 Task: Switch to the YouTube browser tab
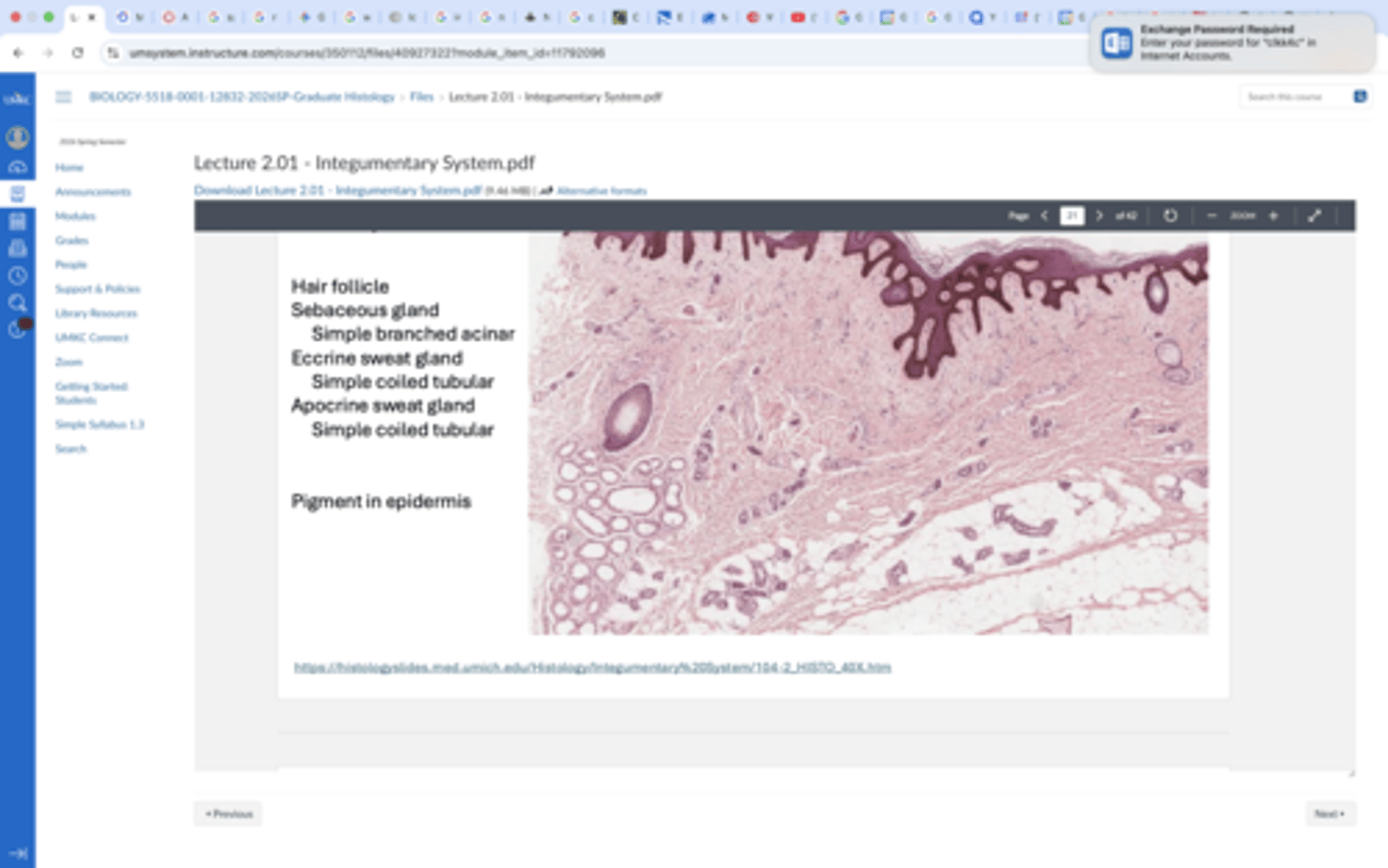(x=803, y=17)
